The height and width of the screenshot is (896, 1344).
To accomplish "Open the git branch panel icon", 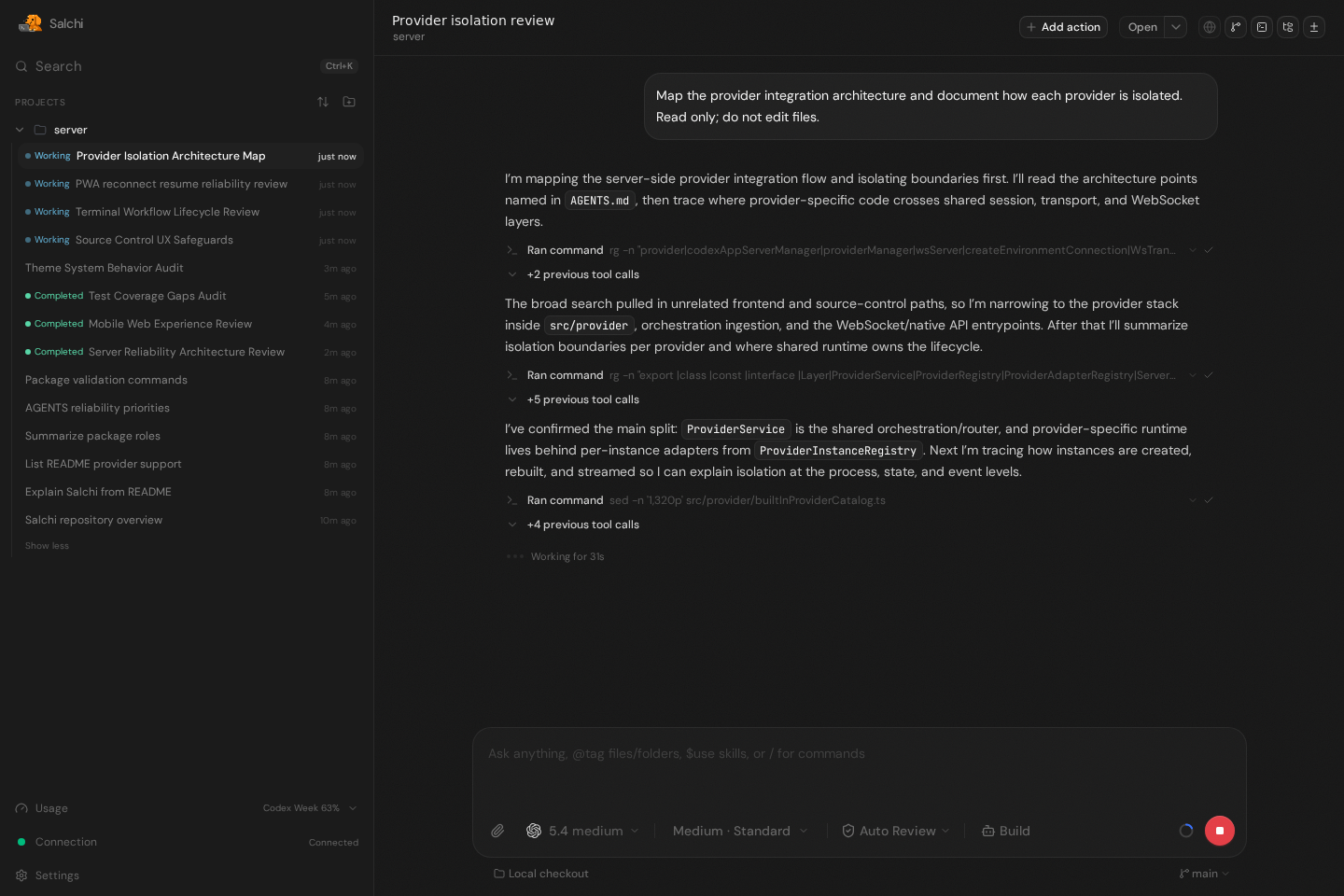I will click(x=1236, y=27).
